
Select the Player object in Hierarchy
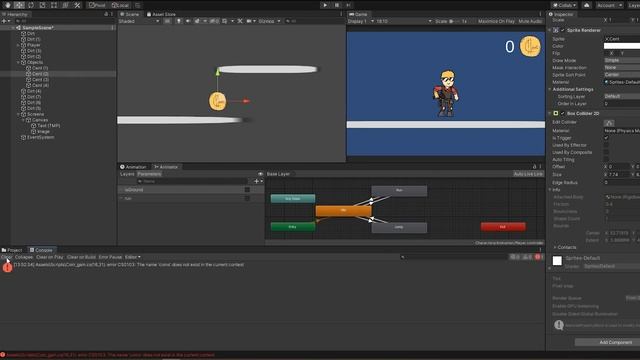pyautogui.click(x=33, y=45)
